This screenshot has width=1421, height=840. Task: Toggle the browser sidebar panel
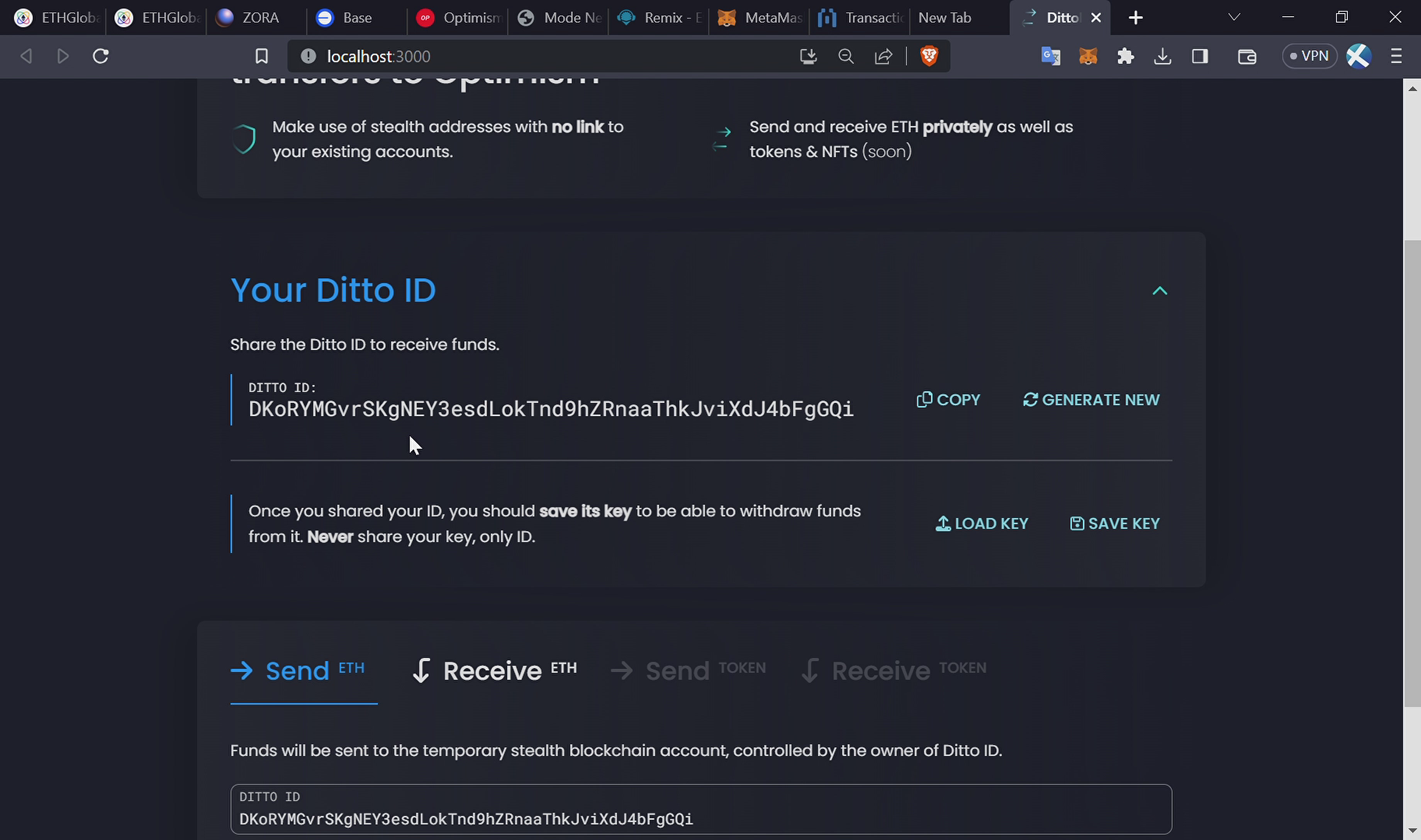coord(1200,56)
